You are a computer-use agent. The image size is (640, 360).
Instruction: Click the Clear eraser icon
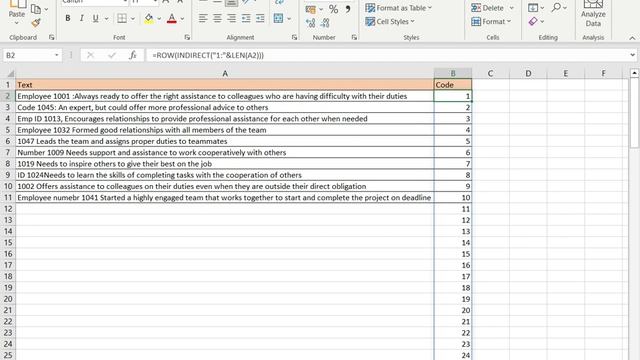(x=533, y=21)
